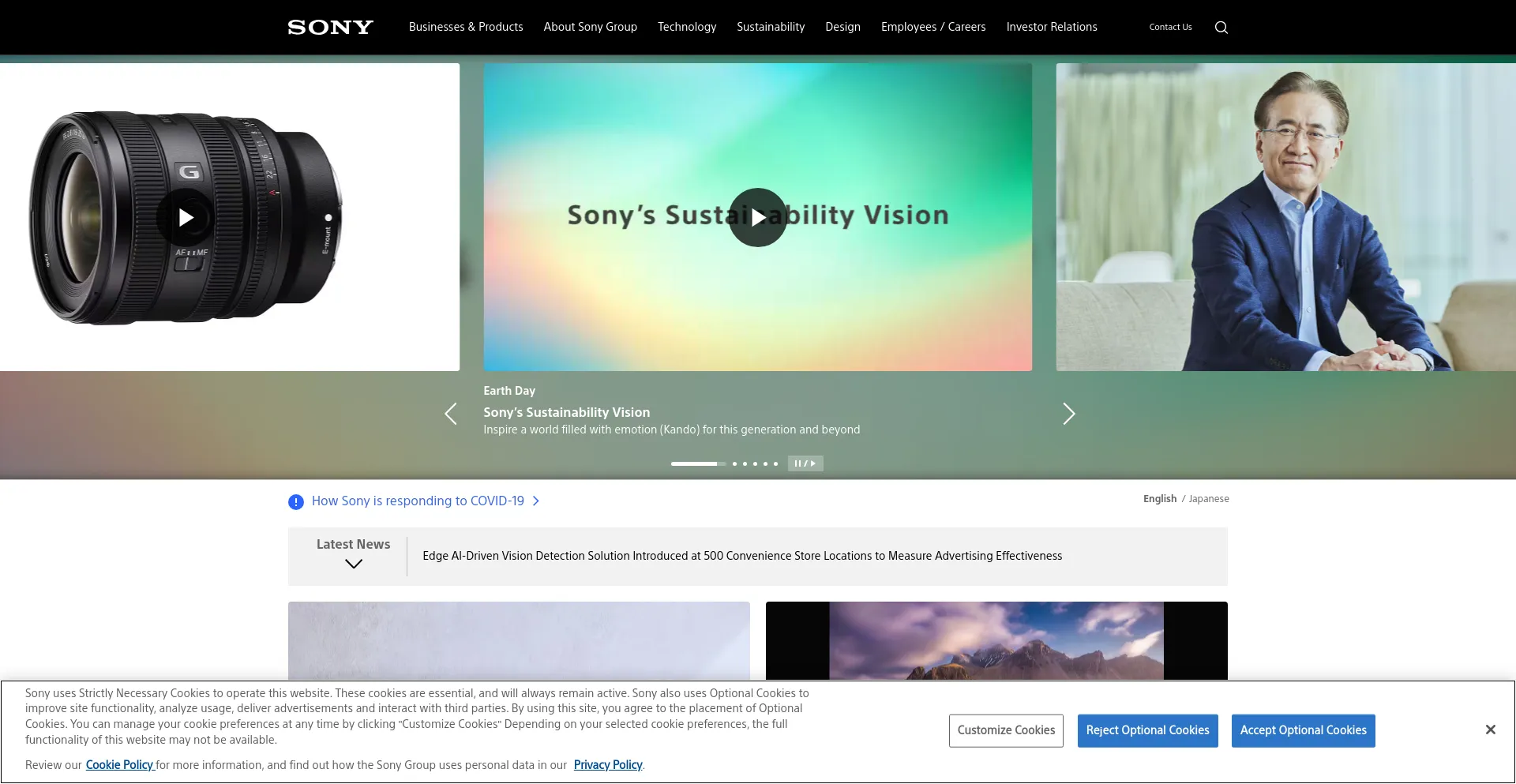Open About Sony Group menu

point(590,27)
